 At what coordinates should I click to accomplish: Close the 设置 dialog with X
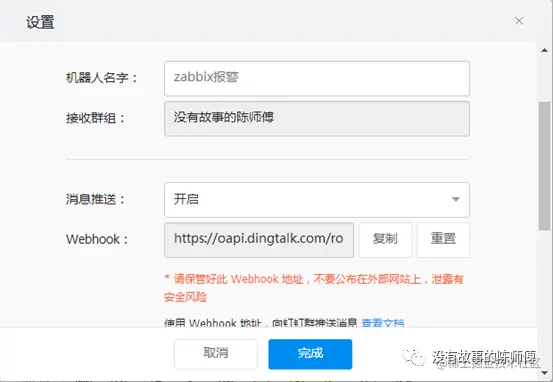click(519, 21)
